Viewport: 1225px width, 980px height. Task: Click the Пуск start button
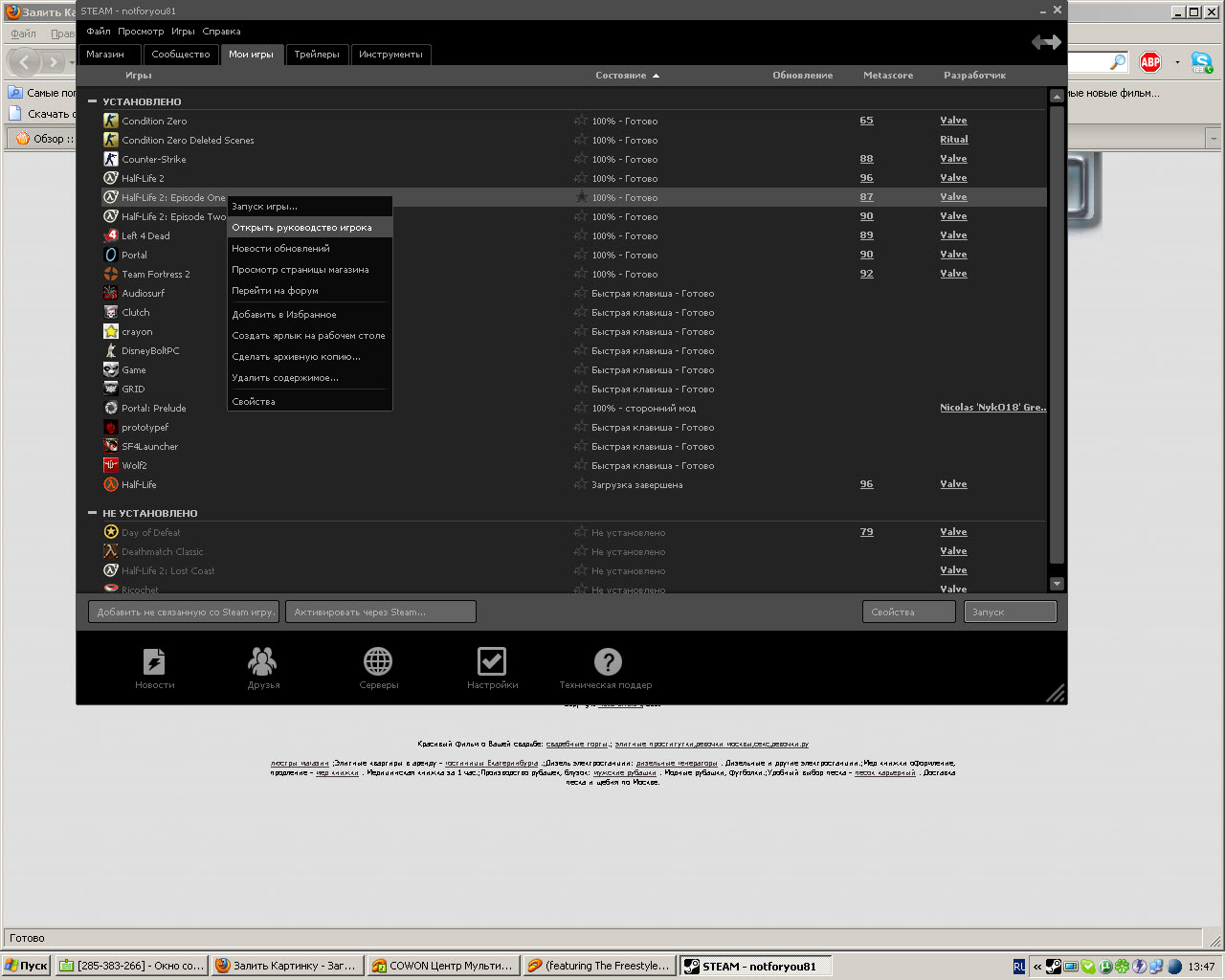[x=26, y=966]
